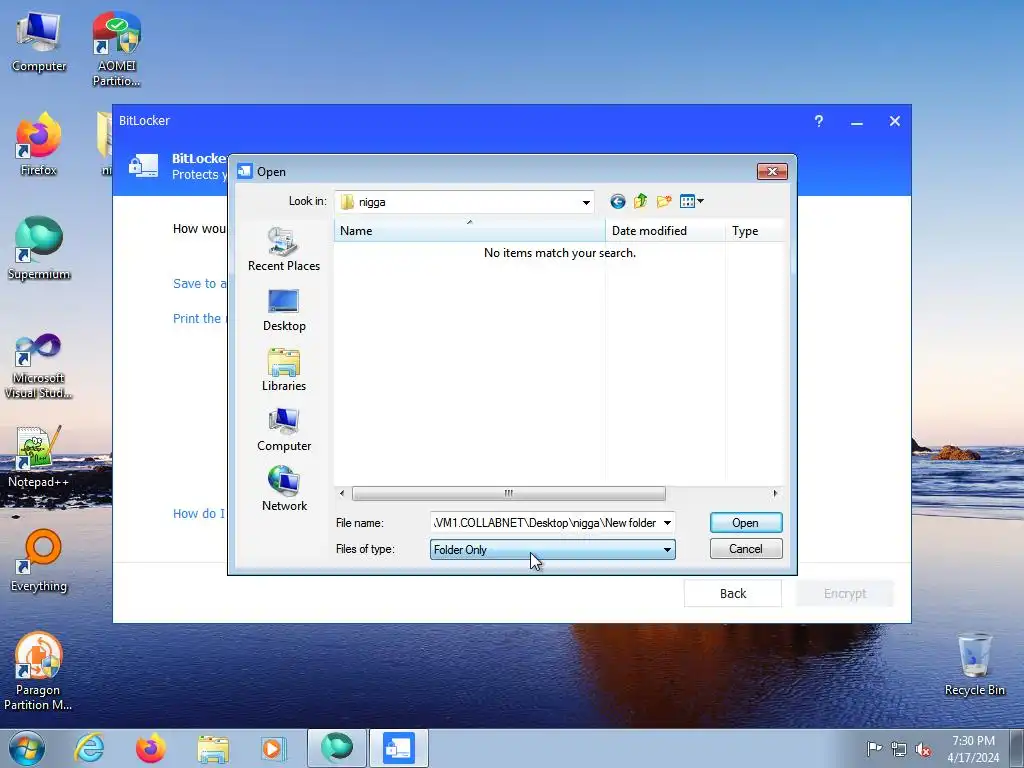
Task: Sort by Date modified column
Action: coord(665,231)
